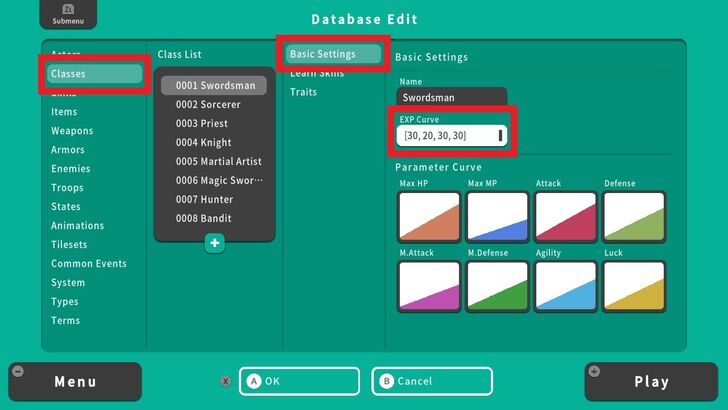Select the Luck parameter curve graph

click(635, 285)
